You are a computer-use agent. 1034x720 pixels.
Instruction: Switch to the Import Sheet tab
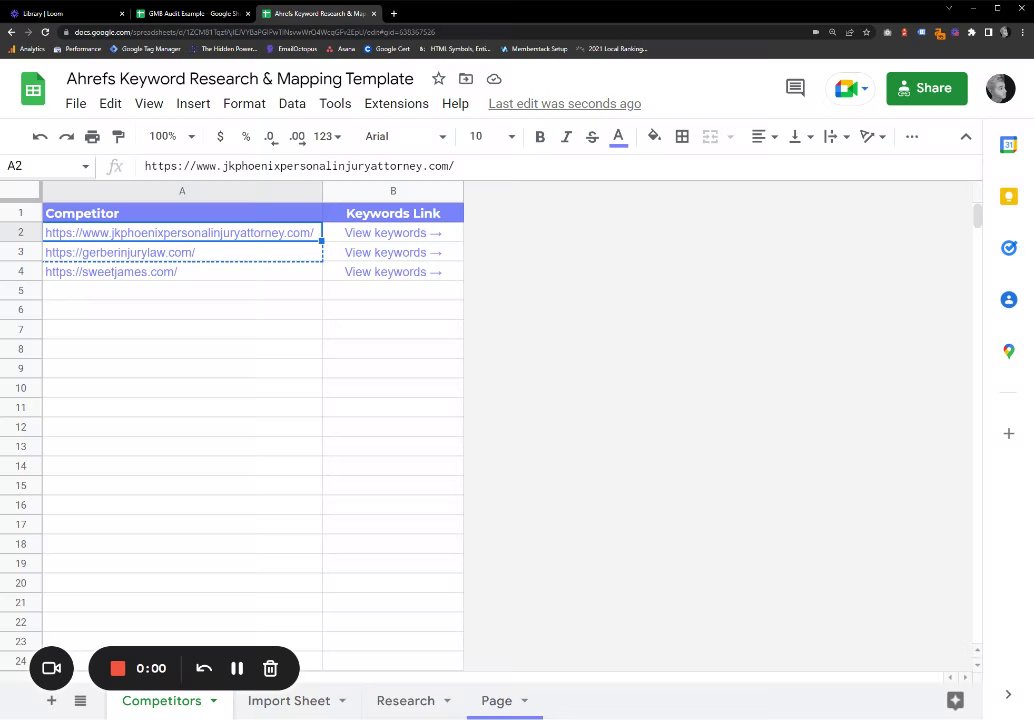(x=297, y=701)
